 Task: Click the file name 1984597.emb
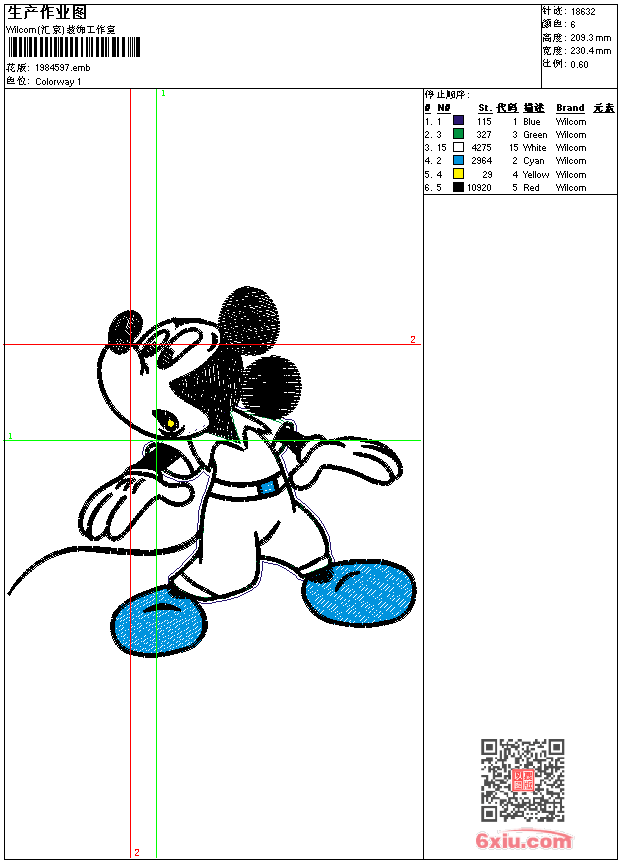pos(63,68)
